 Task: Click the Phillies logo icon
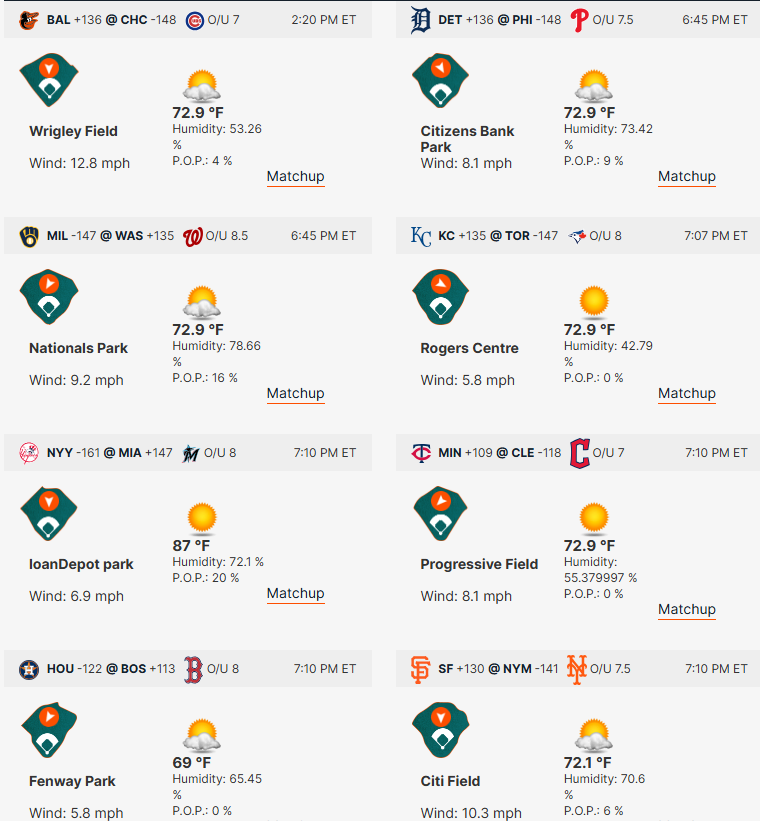click(x=579, y=20)
